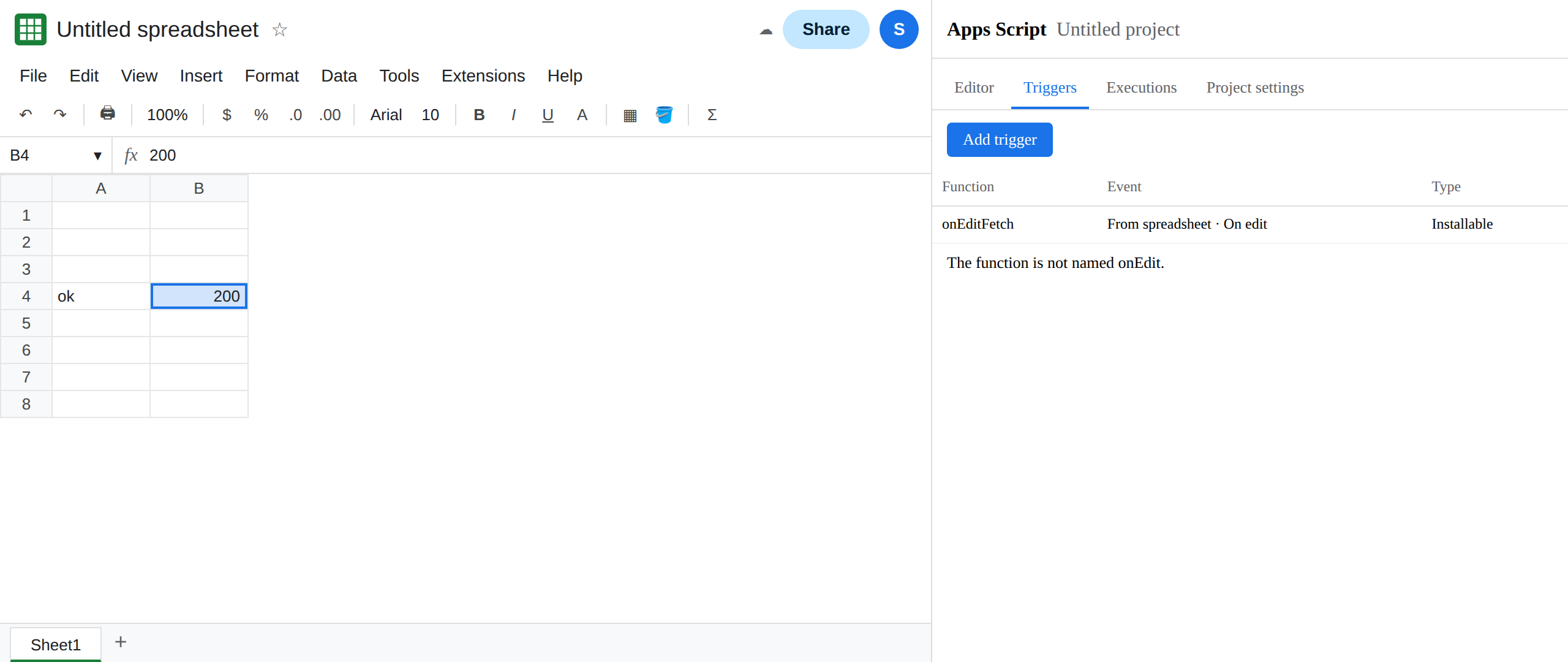This screenshot has width=1568, height=662.
Task: Open the fill color paint bucket
Action: pyautogui.click(x=665, y=115)
